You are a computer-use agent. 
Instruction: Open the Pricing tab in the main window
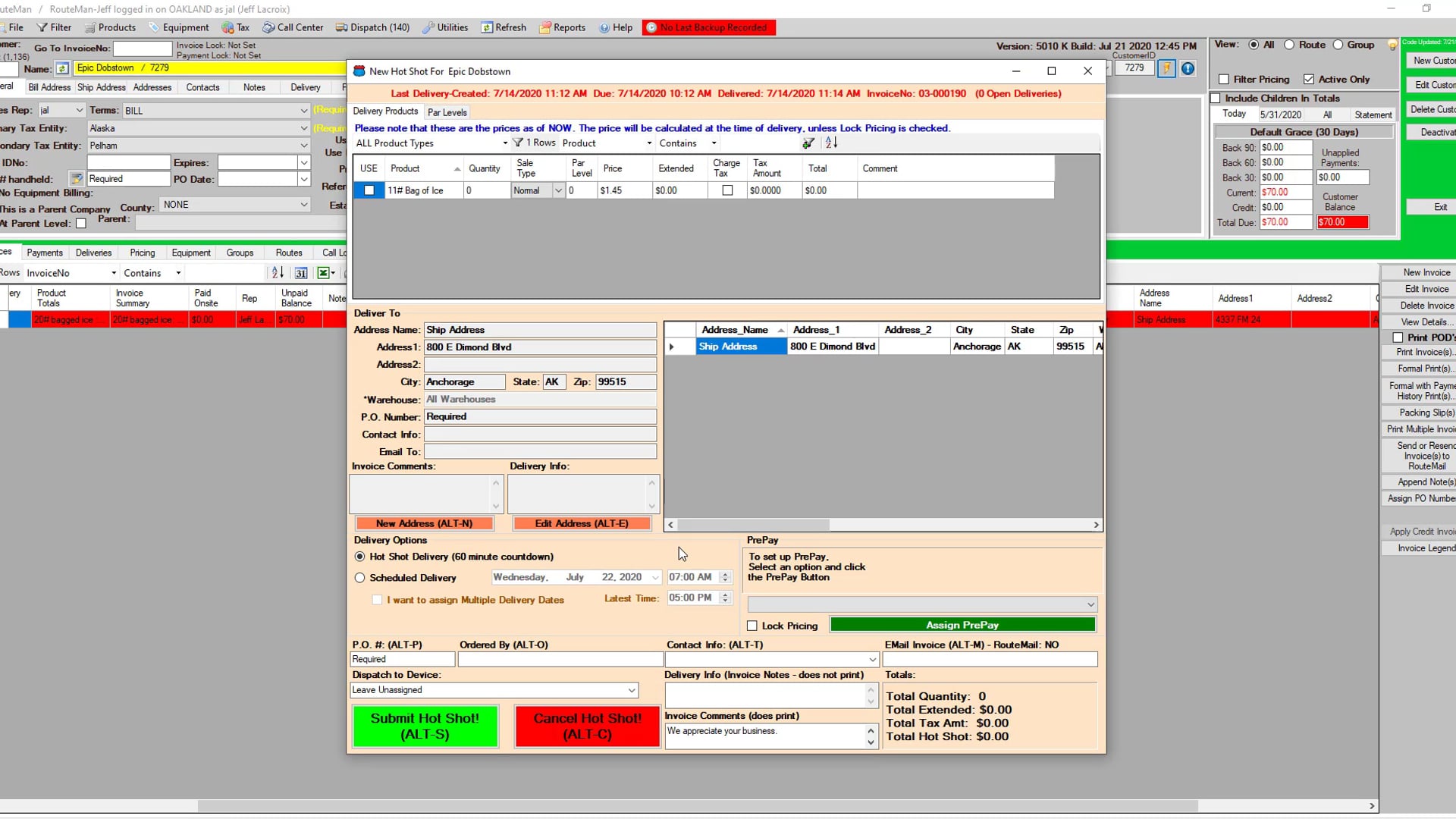[x=143, y=253]
